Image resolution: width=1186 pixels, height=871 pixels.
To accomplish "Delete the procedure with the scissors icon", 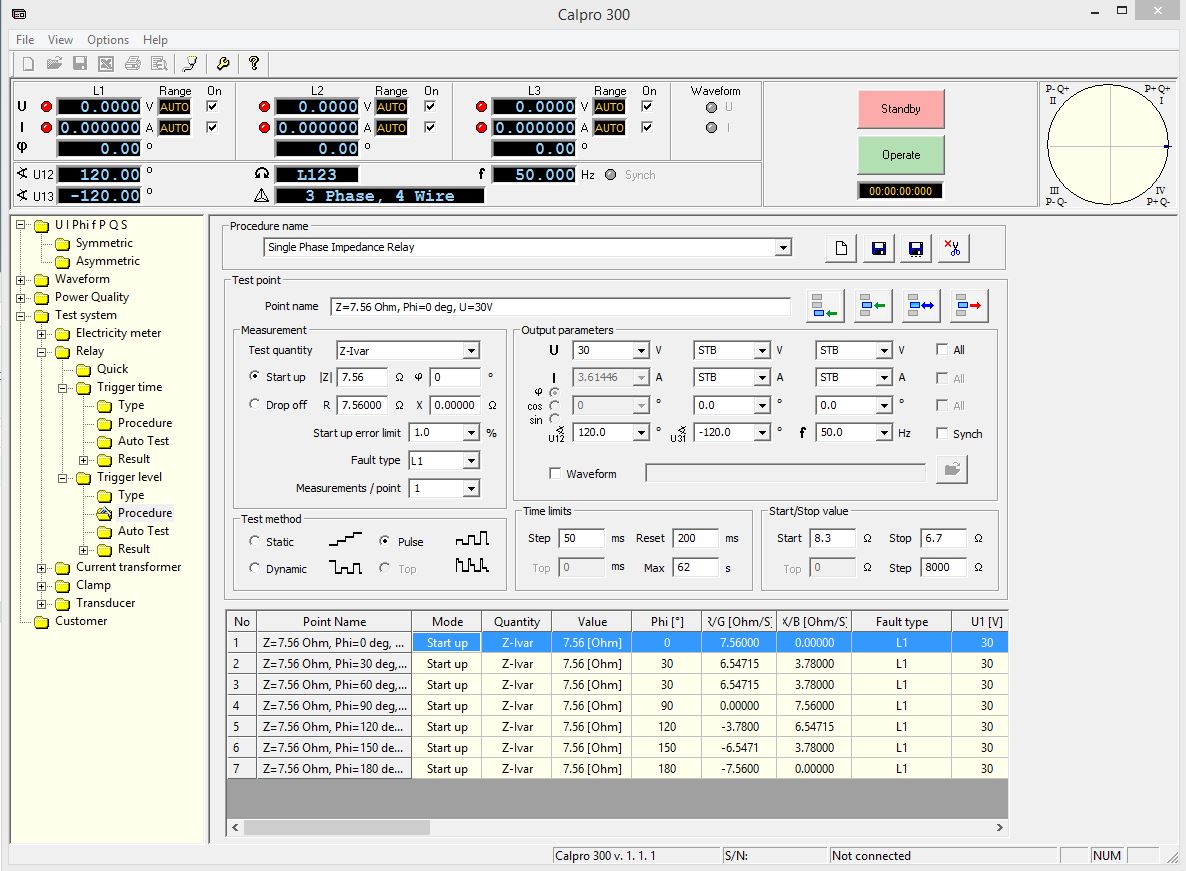I will (953, 248).
